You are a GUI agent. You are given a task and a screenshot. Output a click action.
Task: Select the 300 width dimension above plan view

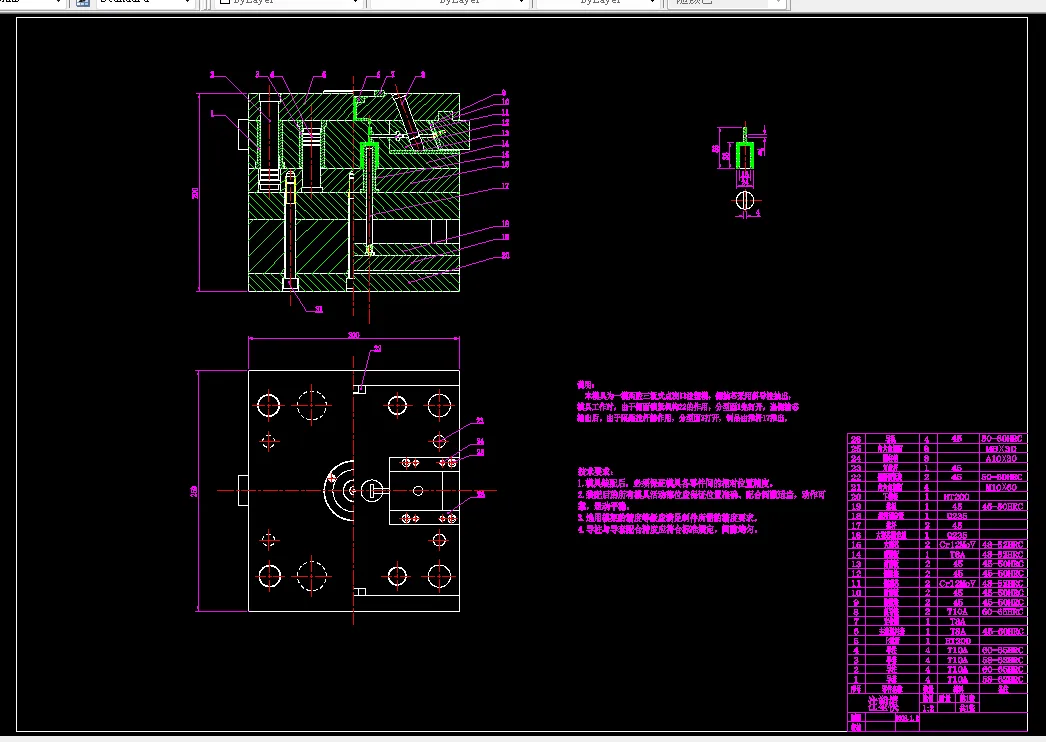coord(354,335)
